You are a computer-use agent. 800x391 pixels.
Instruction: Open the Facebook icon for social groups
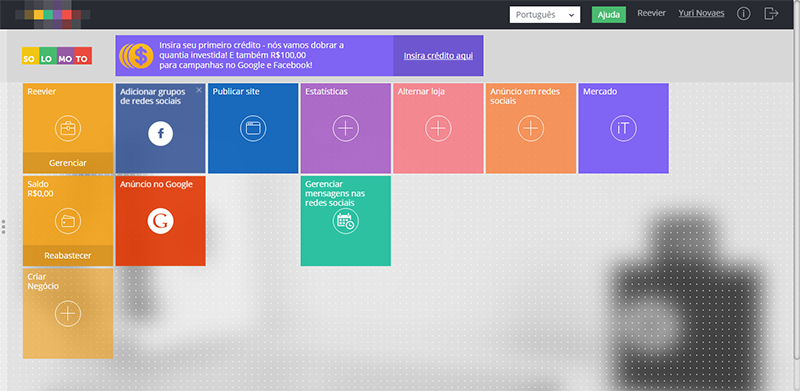pyautogui.click(x=161, y=134)
